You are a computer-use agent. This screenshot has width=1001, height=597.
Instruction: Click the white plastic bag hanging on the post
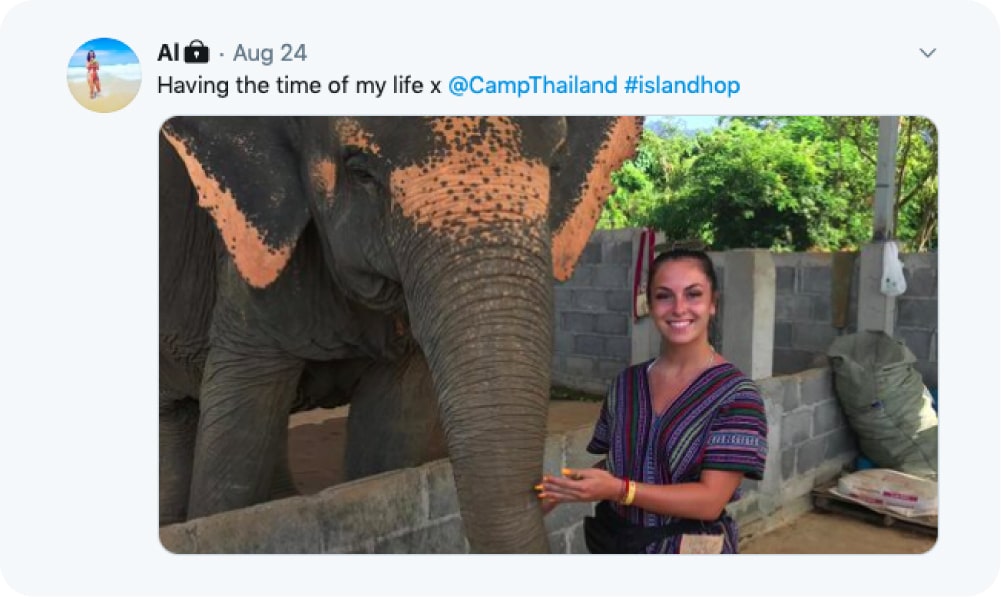tap(893, 270)
